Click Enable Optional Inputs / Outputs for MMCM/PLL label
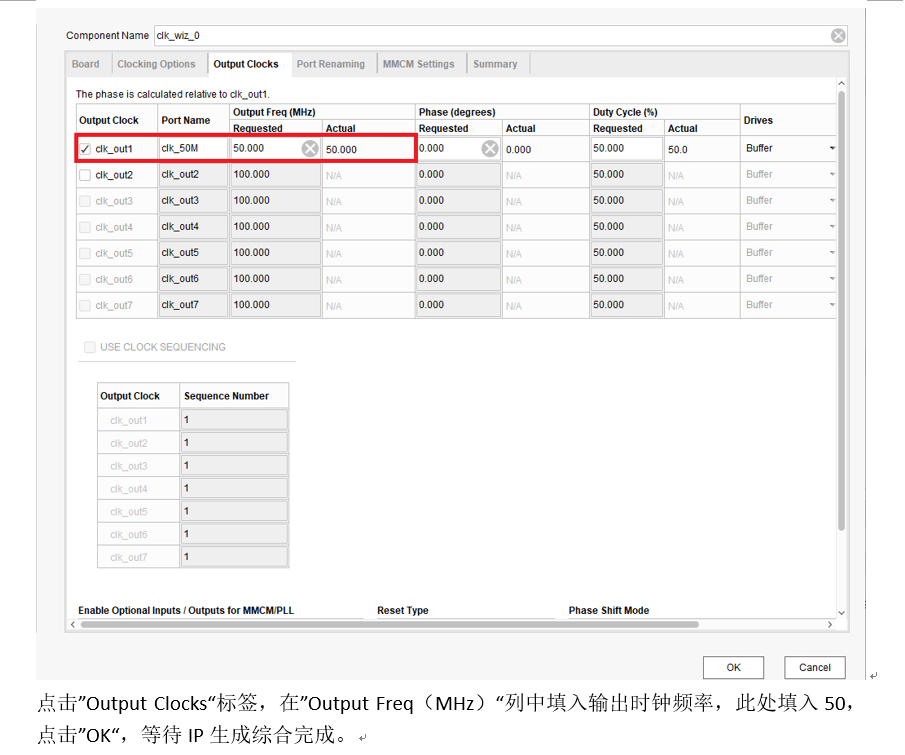 pyautogui.click(x=186, y=610)
